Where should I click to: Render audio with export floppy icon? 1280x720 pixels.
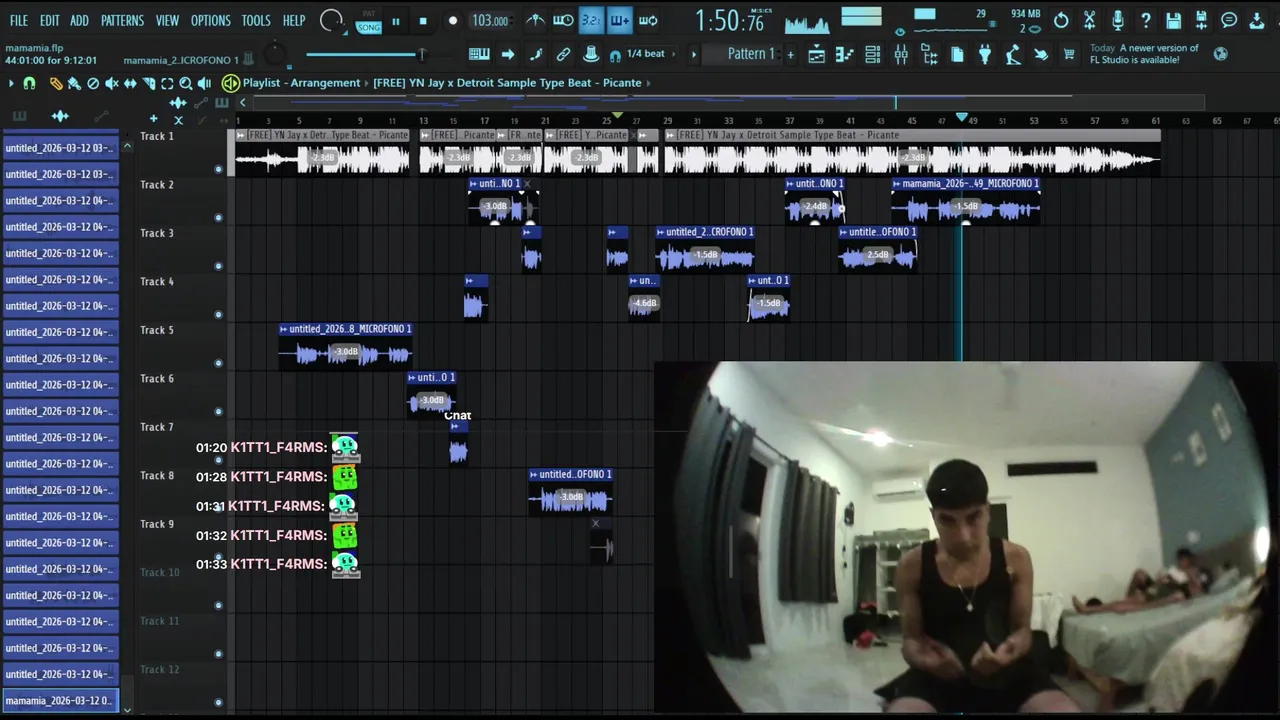[x=1201, y=20]
